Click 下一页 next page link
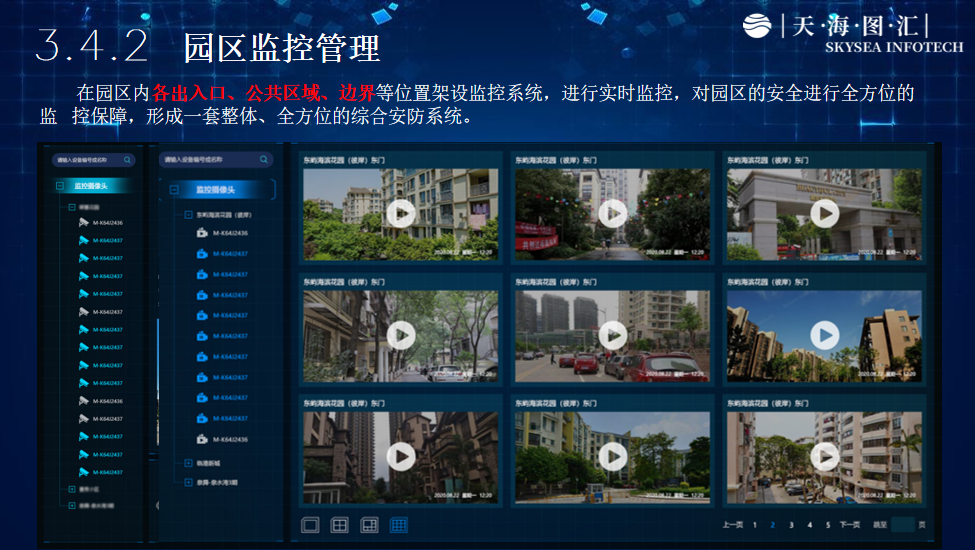 pos(849,525)
